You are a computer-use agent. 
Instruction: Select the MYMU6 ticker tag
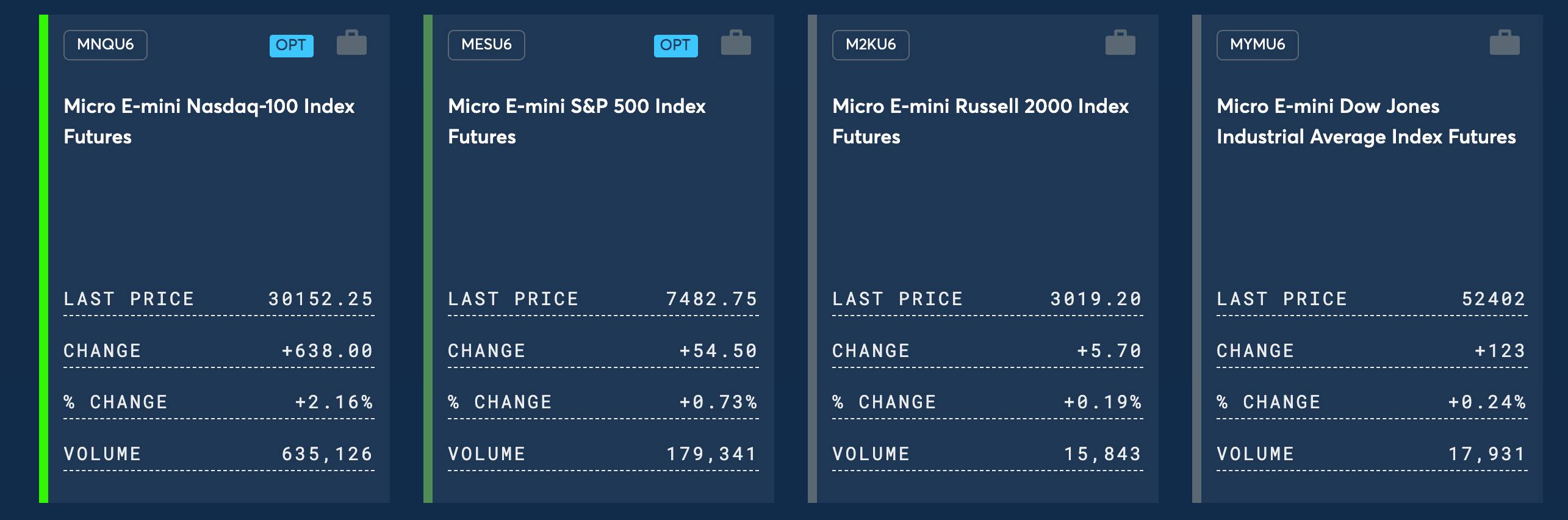pyautogui.click(x=1257, y=45)
